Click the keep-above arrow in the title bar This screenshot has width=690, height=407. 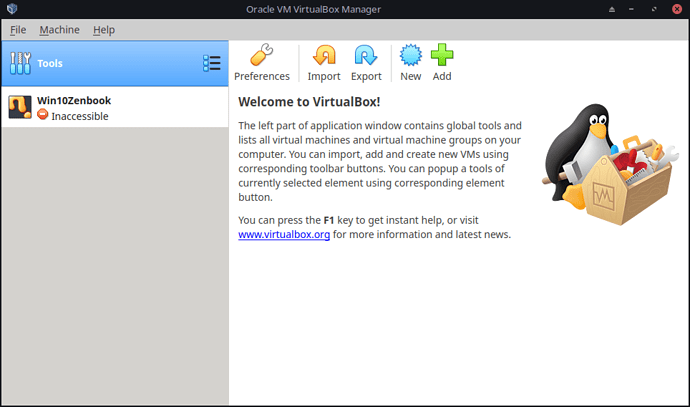[x=612, y=9]
